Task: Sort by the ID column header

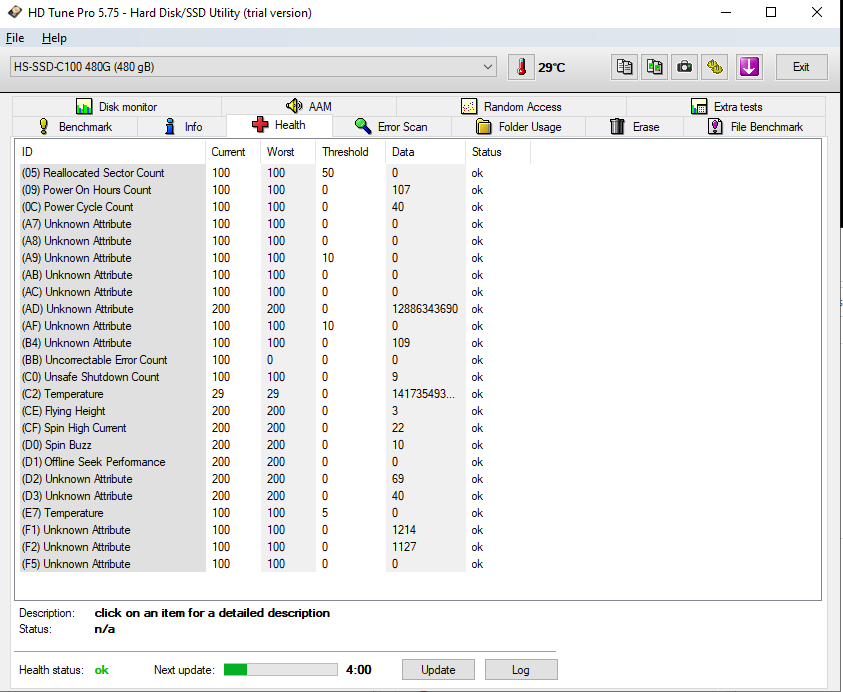Action: click(110, 152)
